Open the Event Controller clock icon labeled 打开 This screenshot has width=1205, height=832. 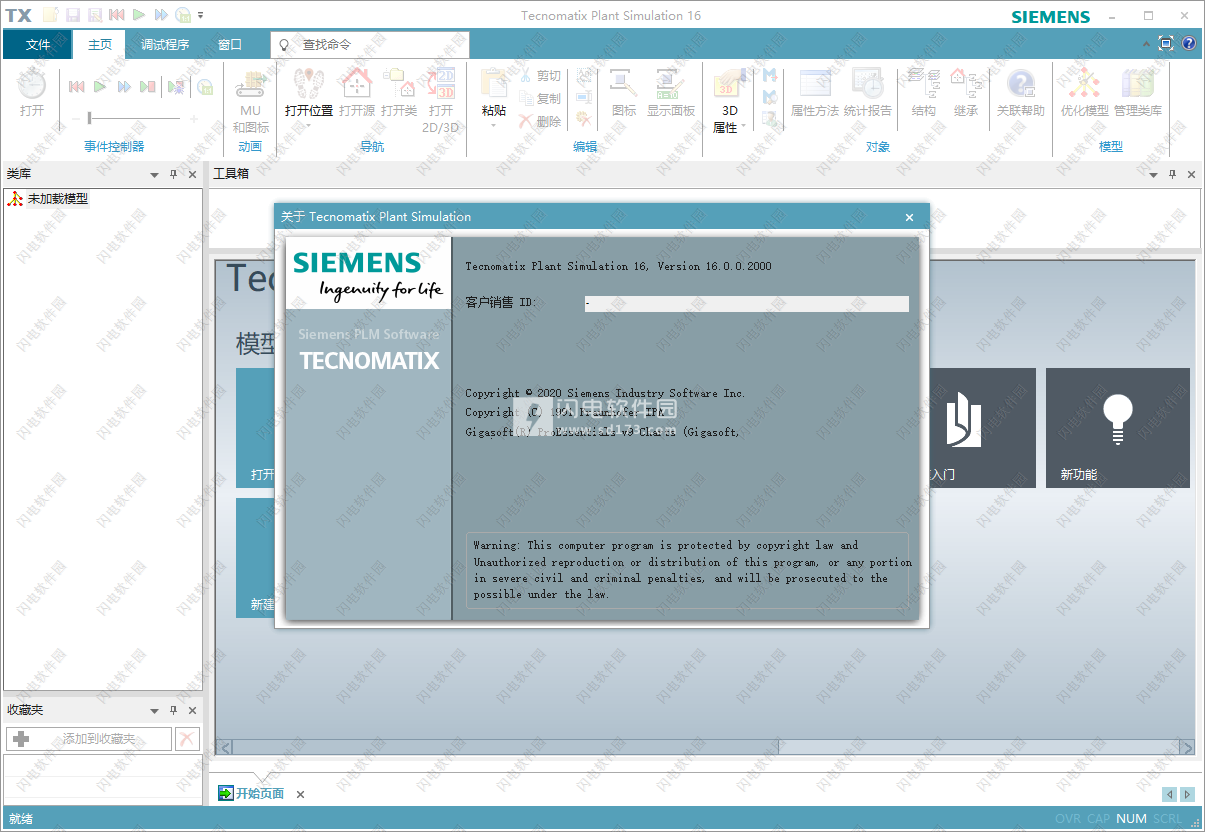pos(32,85)
